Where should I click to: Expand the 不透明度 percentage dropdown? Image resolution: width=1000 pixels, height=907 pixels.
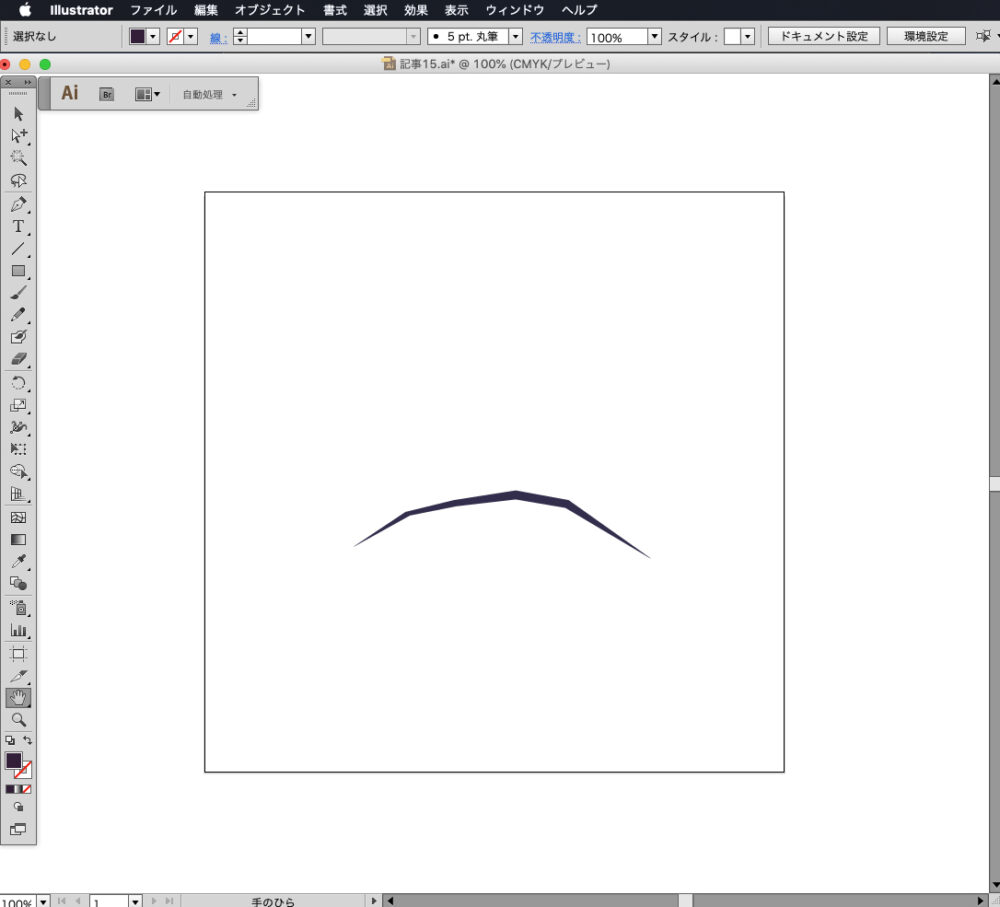pos(655,36)
